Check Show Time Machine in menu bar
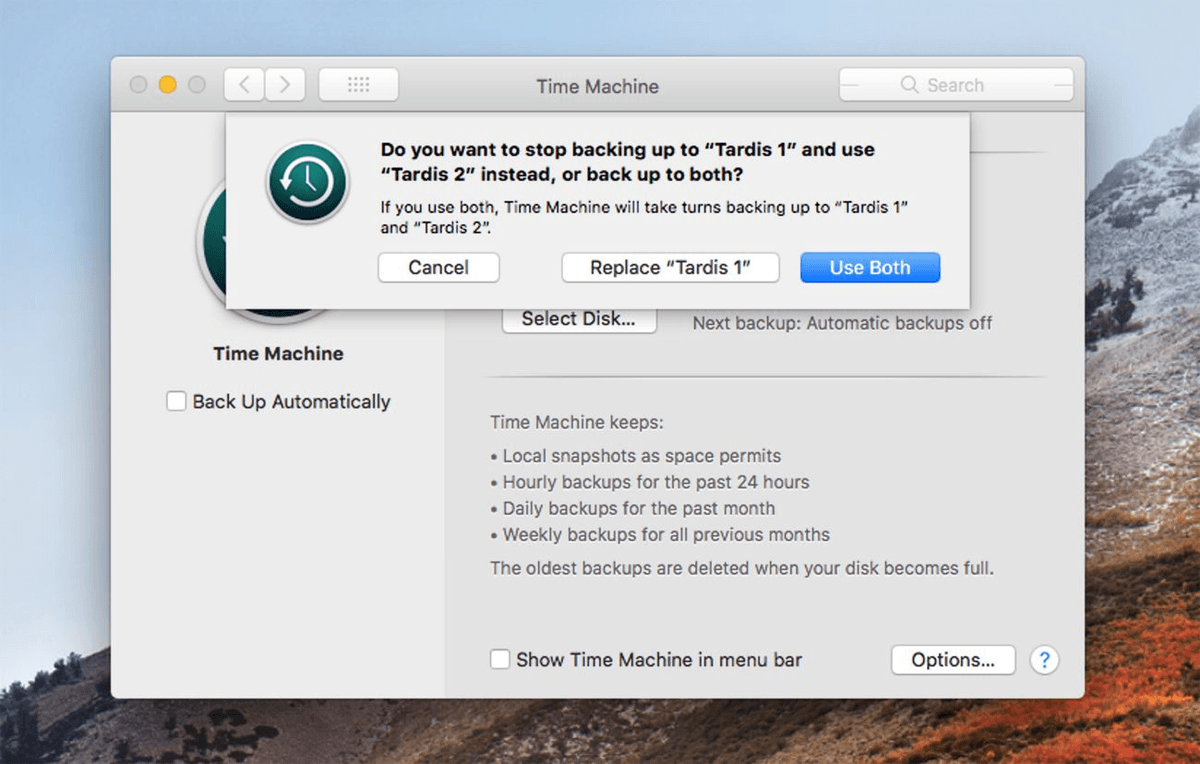This screenshot has height=764, width=1200. coord(499,659)
